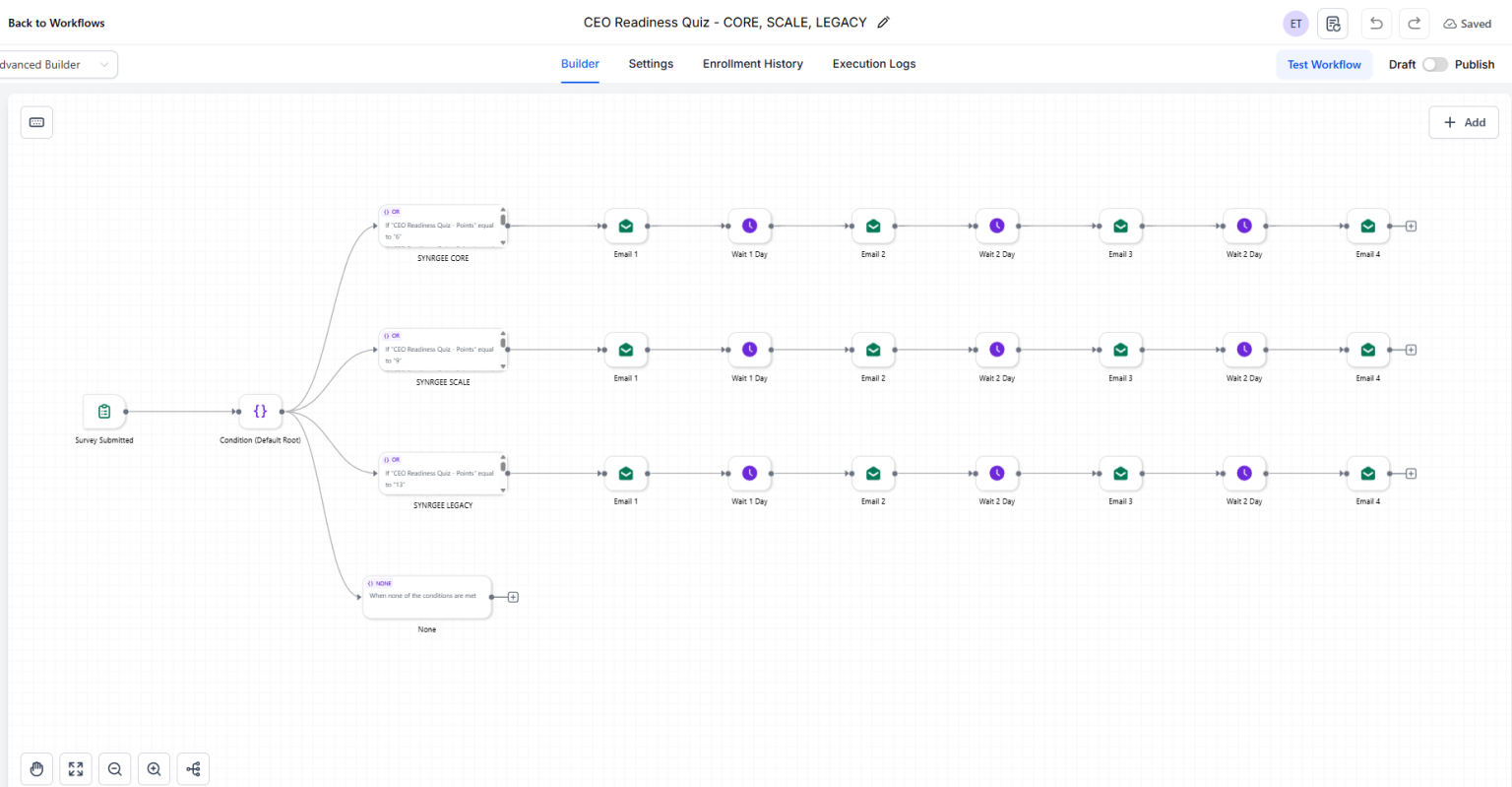Zoom in the workflow canvas
1512x787 pixels.
tap(155, 769)
